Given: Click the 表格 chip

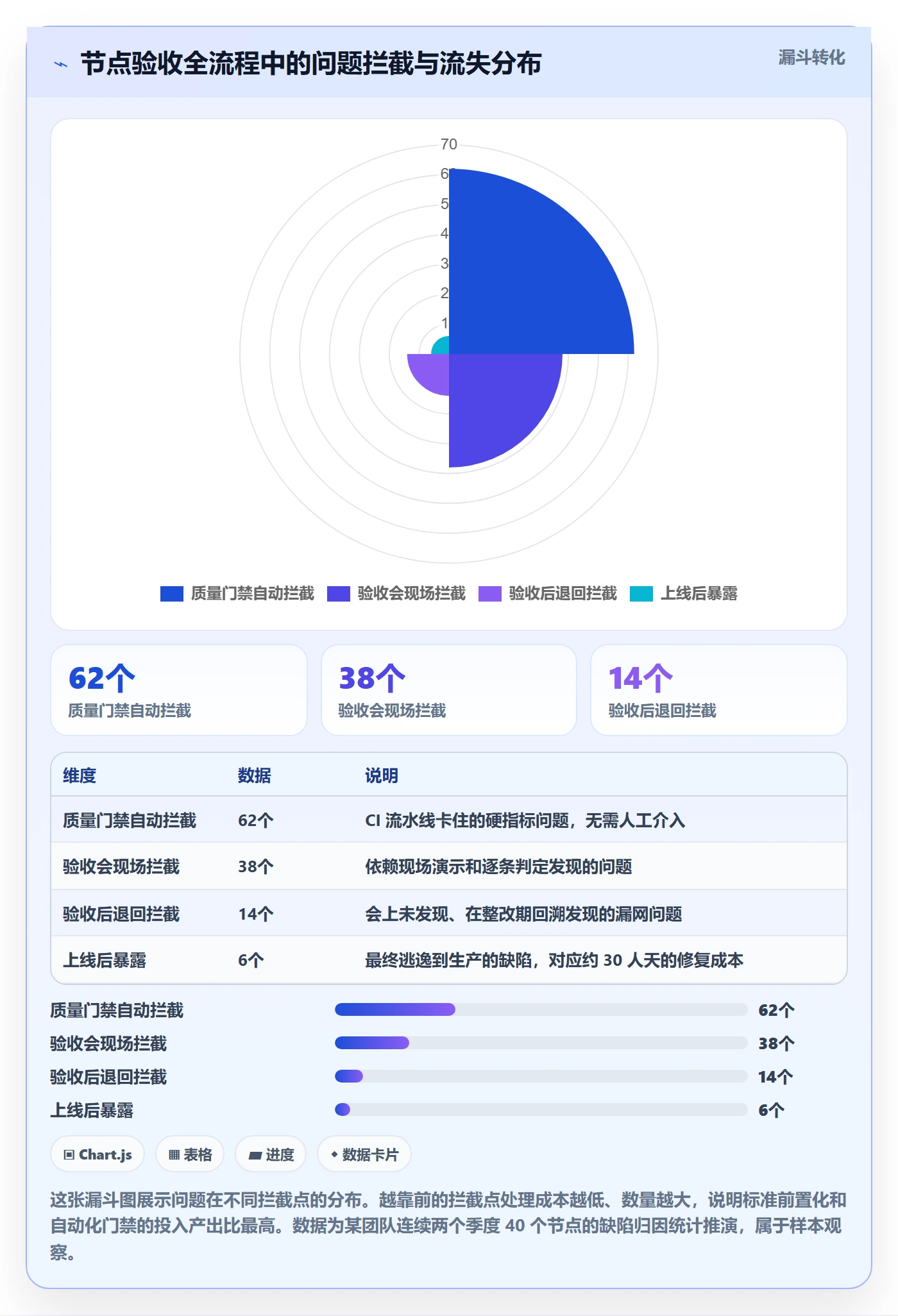Looking at the screenshot, I should pyautogui.click(x=190, y=1154).
